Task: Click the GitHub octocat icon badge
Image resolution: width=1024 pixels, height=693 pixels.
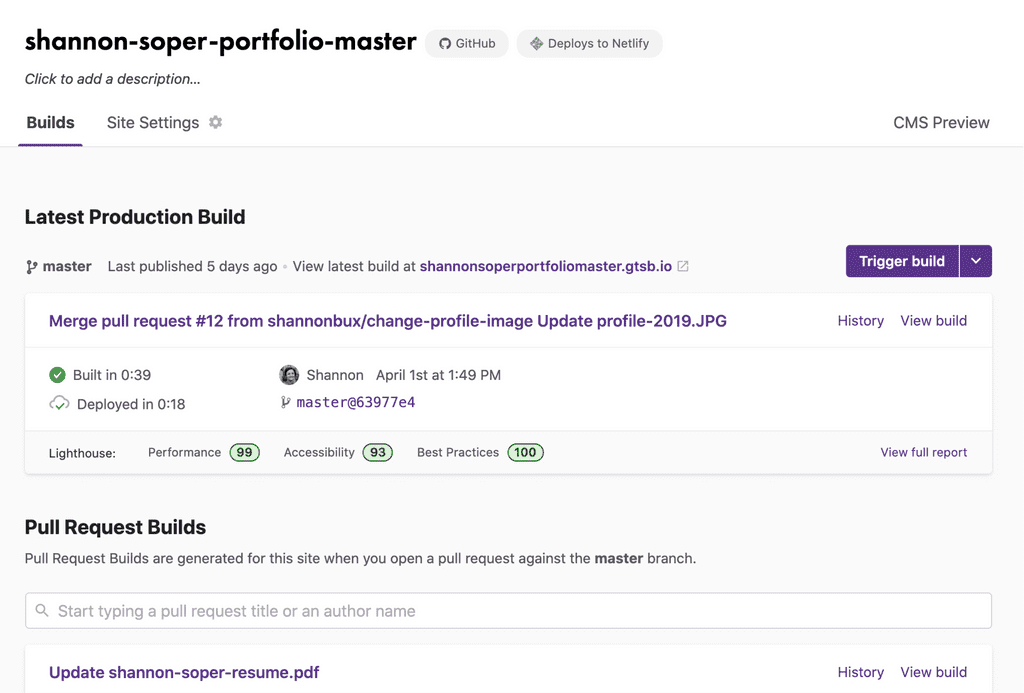Action: [x=445, y=44]
